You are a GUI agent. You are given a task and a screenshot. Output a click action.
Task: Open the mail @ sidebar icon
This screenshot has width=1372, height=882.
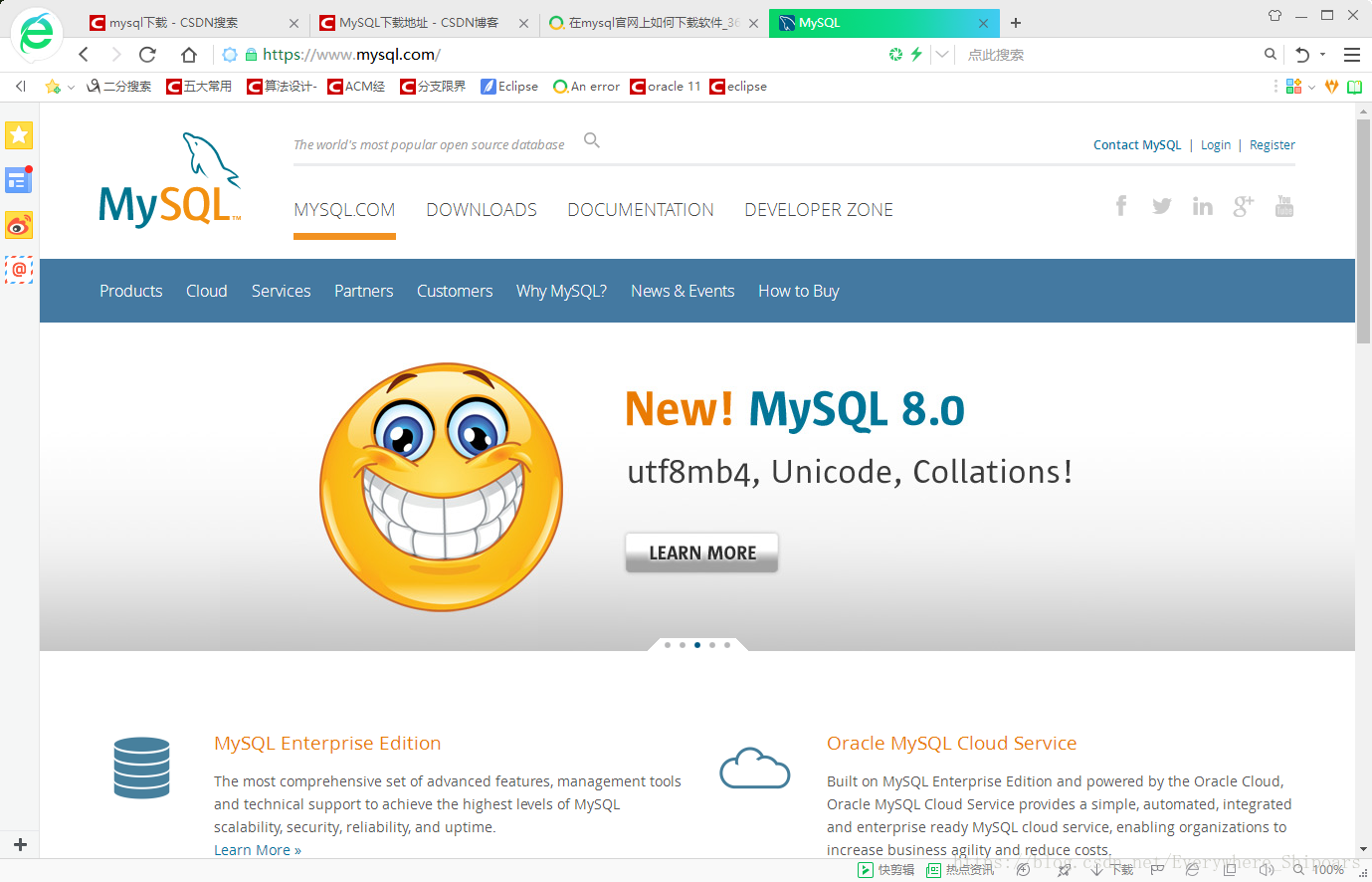click(x=19, y=270)
